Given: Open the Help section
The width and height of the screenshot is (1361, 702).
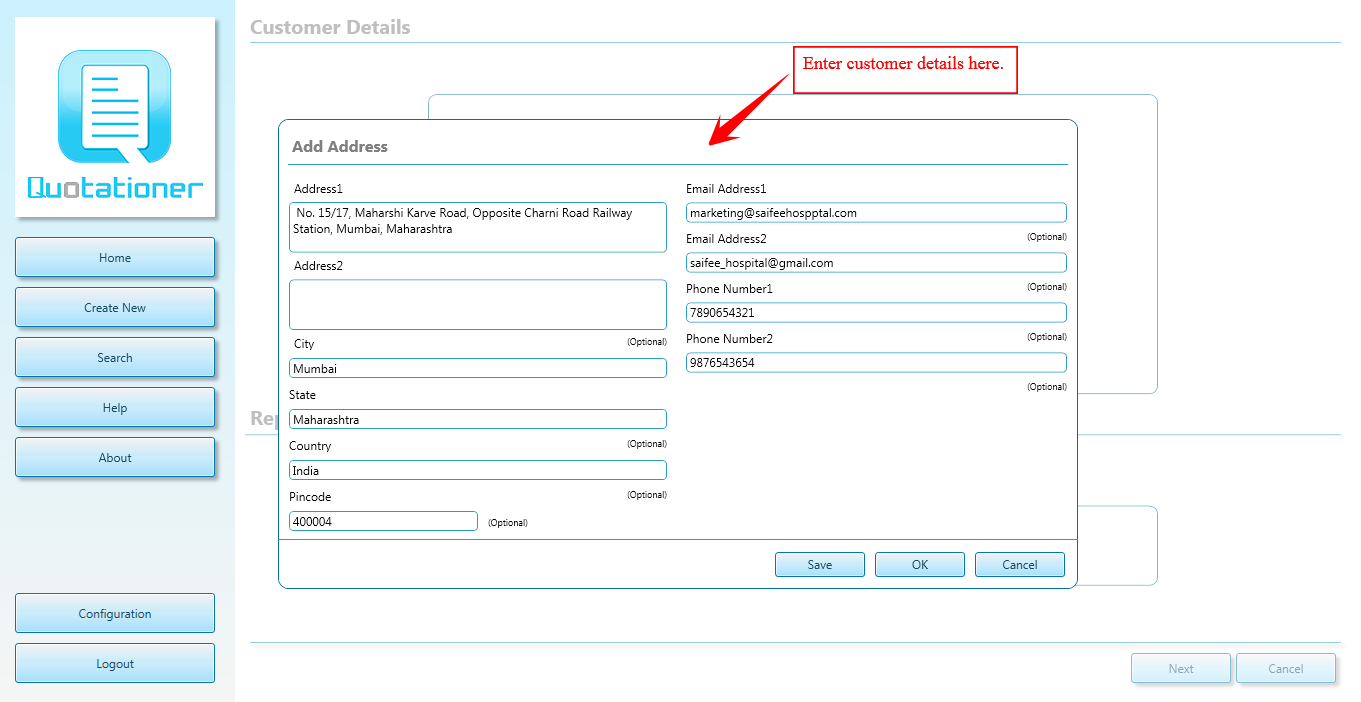Looking at the screenshot, I should (115, 407).
